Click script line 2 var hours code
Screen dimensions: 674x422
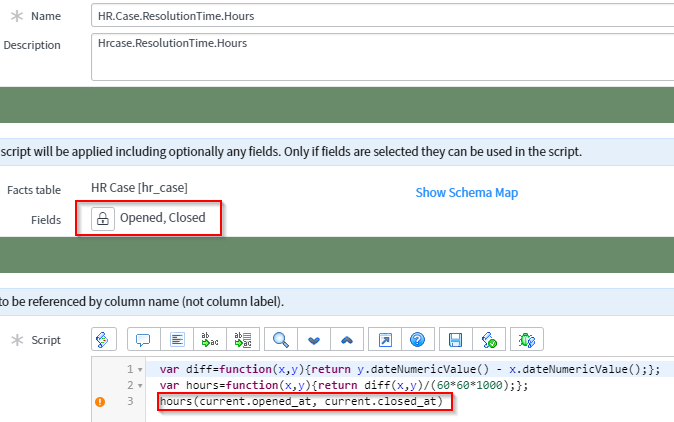click(344, 385)
